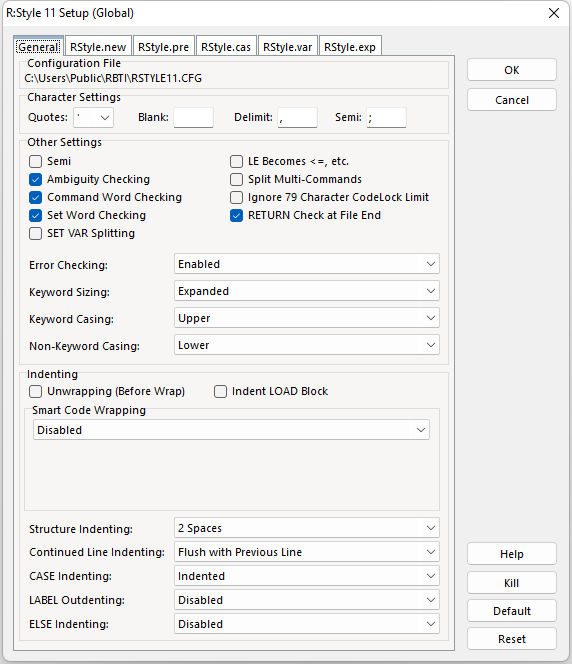The image size is (572, 664).
Task: Enable Split Multi-Commands checkbox
Action: pyautogui.click(x=236, y=180)
